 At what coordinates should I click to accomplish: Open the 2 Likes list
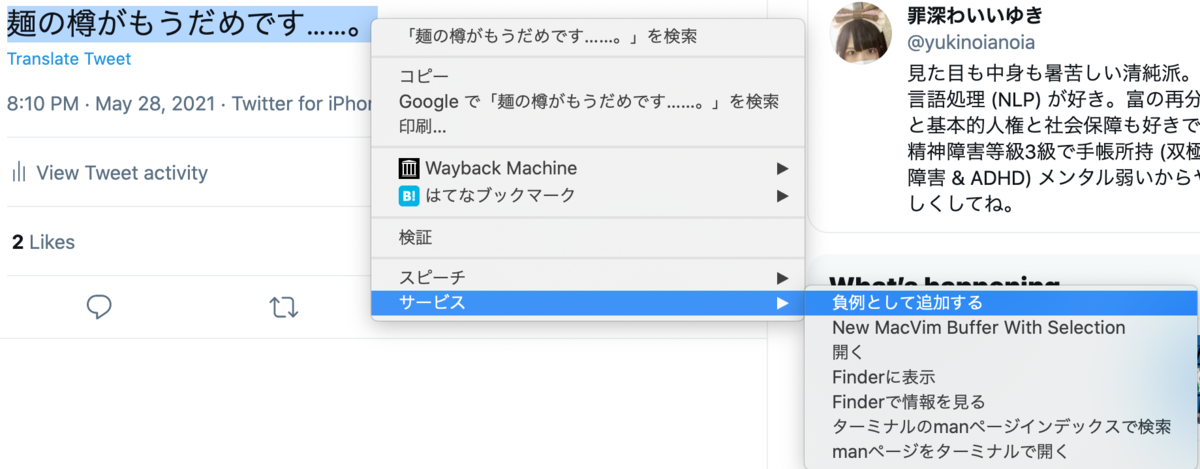coord(43,242)
